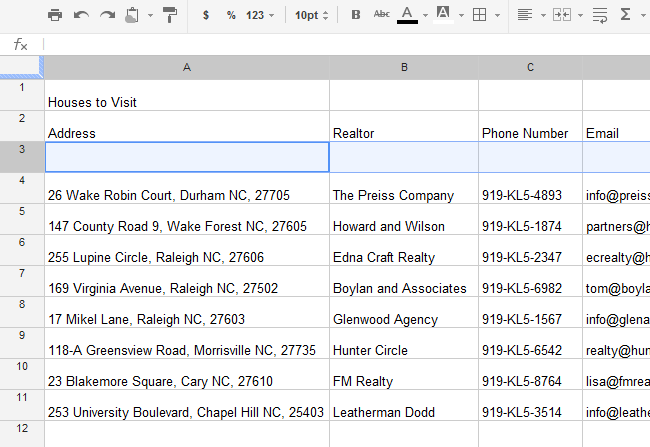The image size is (650, 447).
Task: Click cell "253 University Boulevard, Chapel Hill"
Action: (187, 405)
